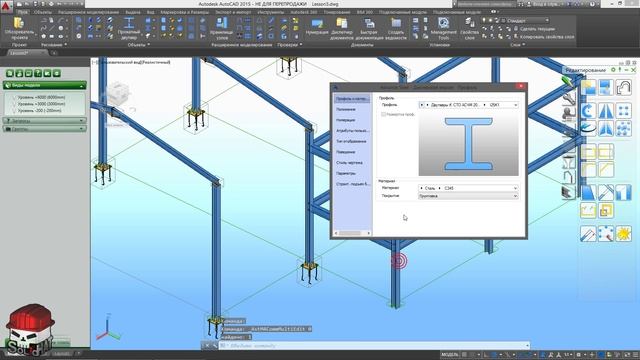This screenshot has height=360, width=640.
Task: Click the first green button in the left panel toolbar
Action: click(9, 73)
